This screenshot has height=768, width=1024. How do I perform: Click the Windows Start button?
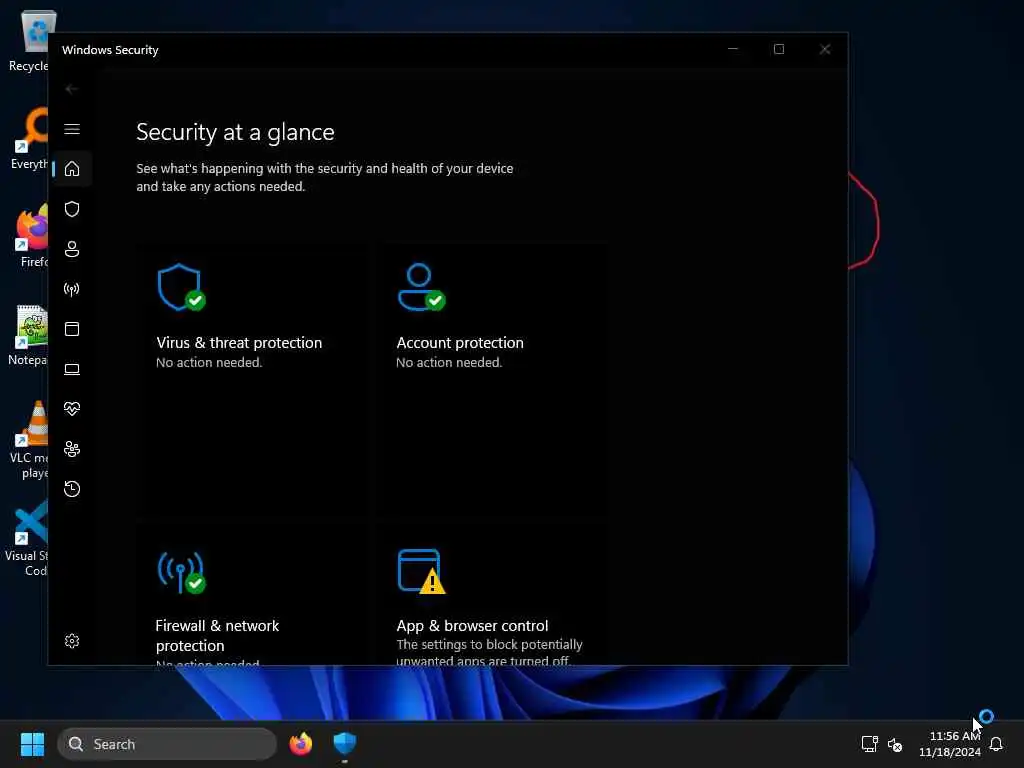(x=32, y=744)
